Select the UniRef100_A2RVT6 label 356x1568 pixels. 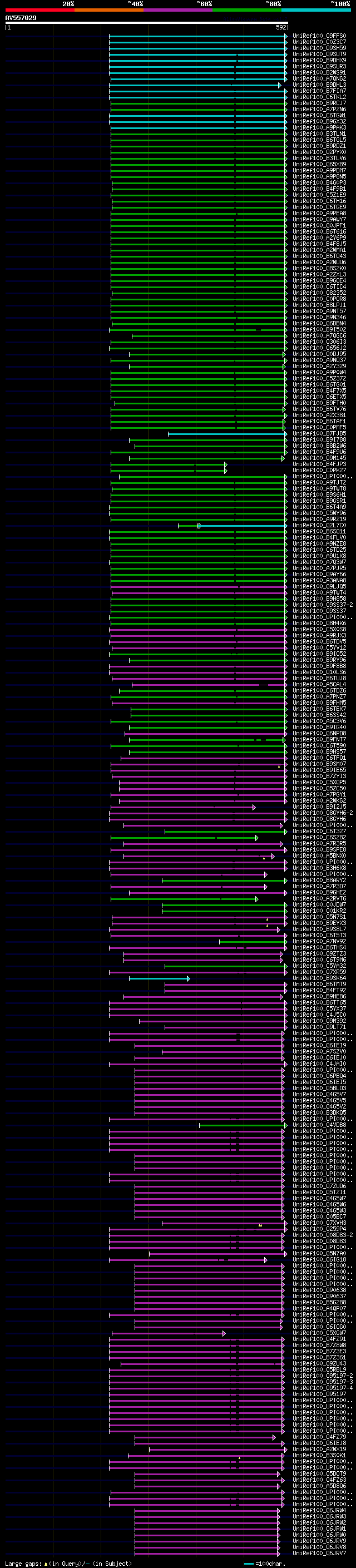(x=319, y=899)
